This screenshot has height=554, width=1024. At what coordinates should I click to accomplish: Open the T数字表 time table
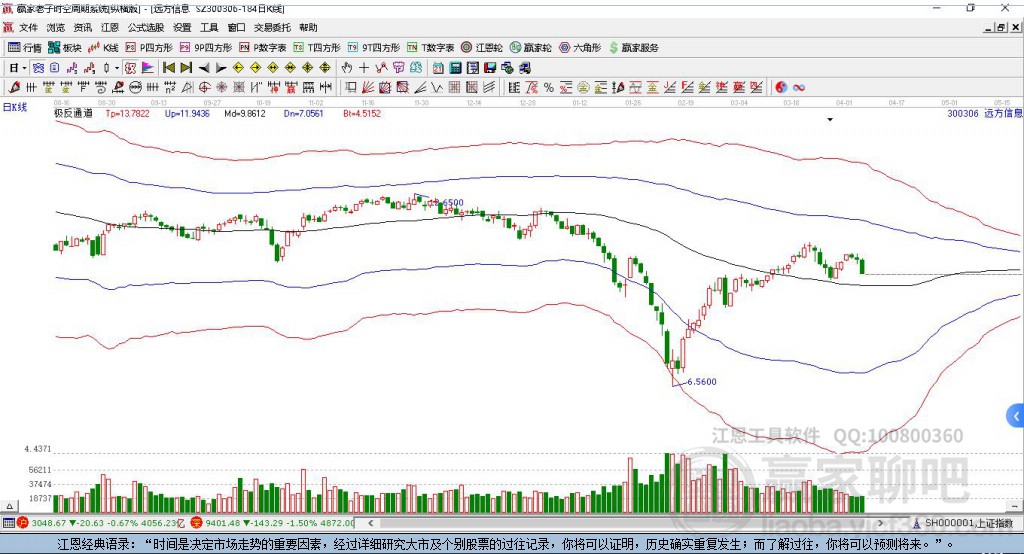pyautogui.click(x=430, y=48)
